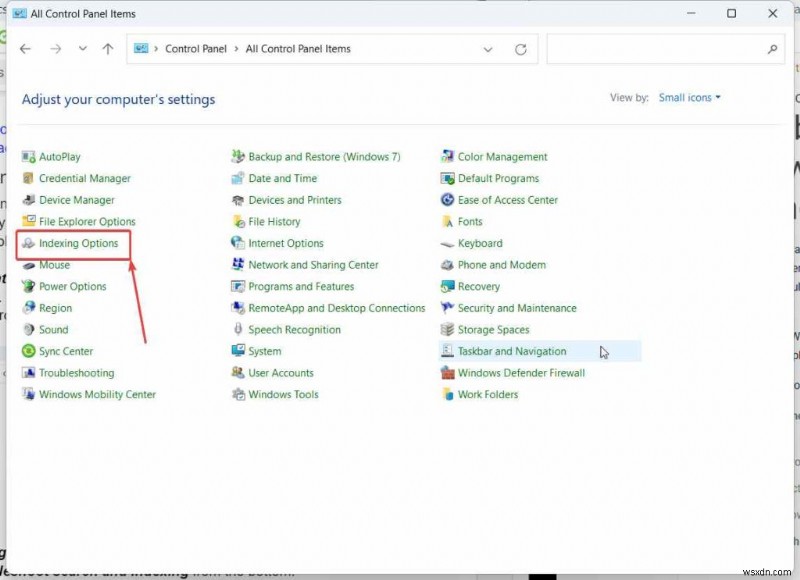
Task: Open Network and Sharing Center
Action: (312, 265)
